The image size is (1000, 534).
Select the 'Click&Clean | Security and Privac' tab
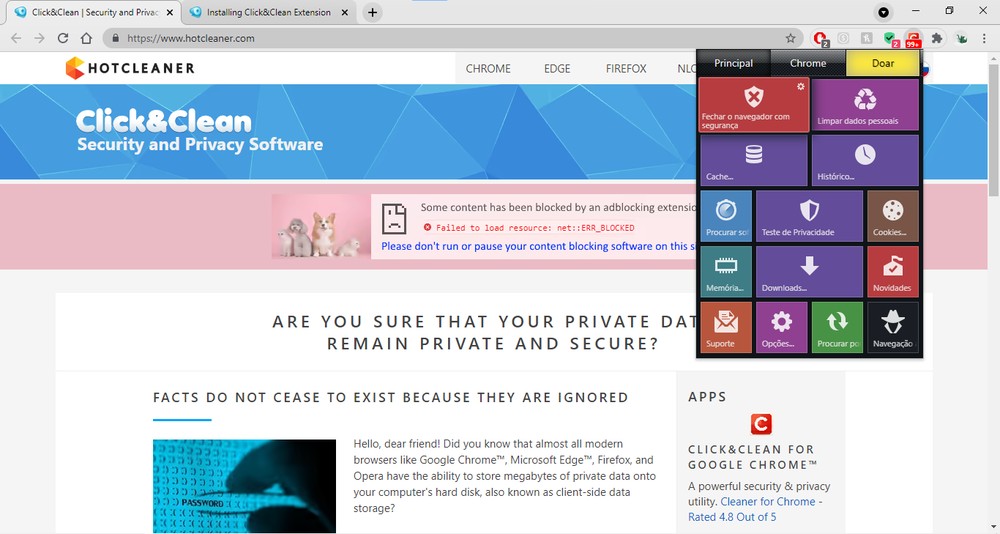94,12
